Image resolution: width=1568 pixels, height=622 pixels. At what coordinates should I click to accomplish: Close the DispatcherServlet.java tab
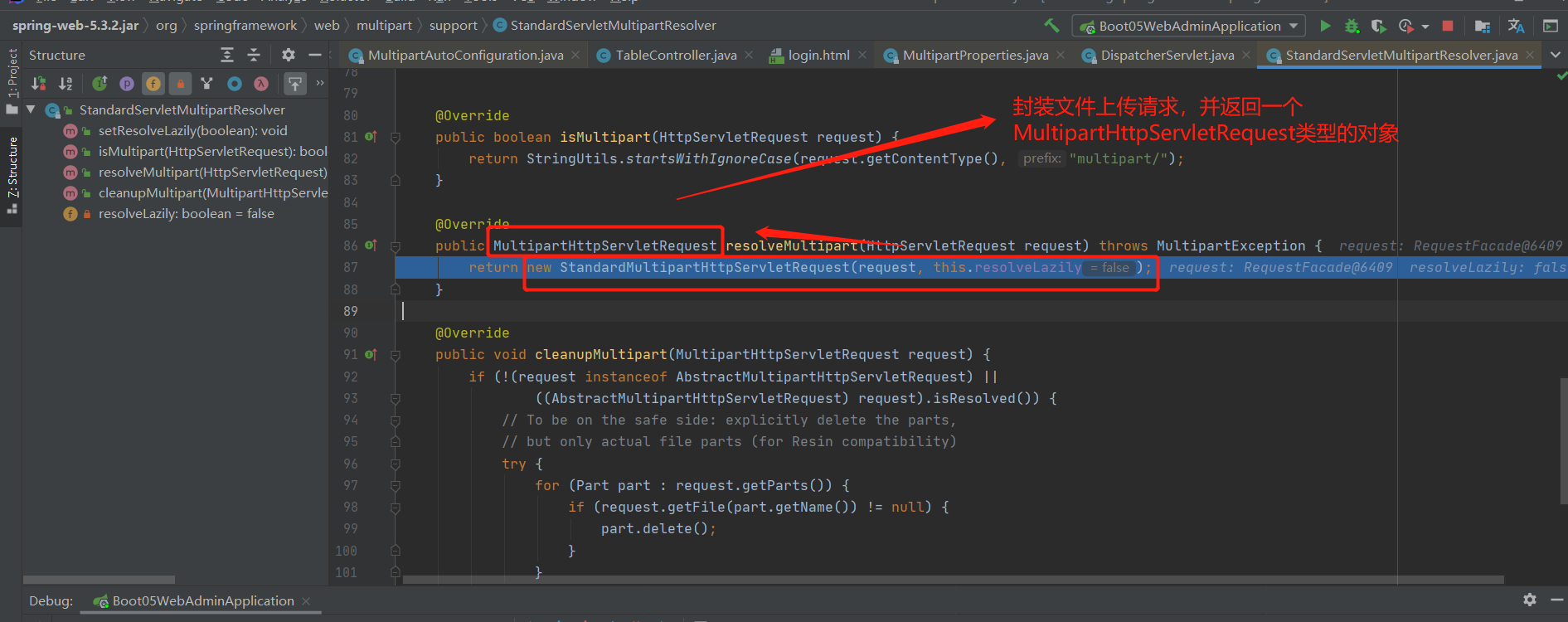1246,55
